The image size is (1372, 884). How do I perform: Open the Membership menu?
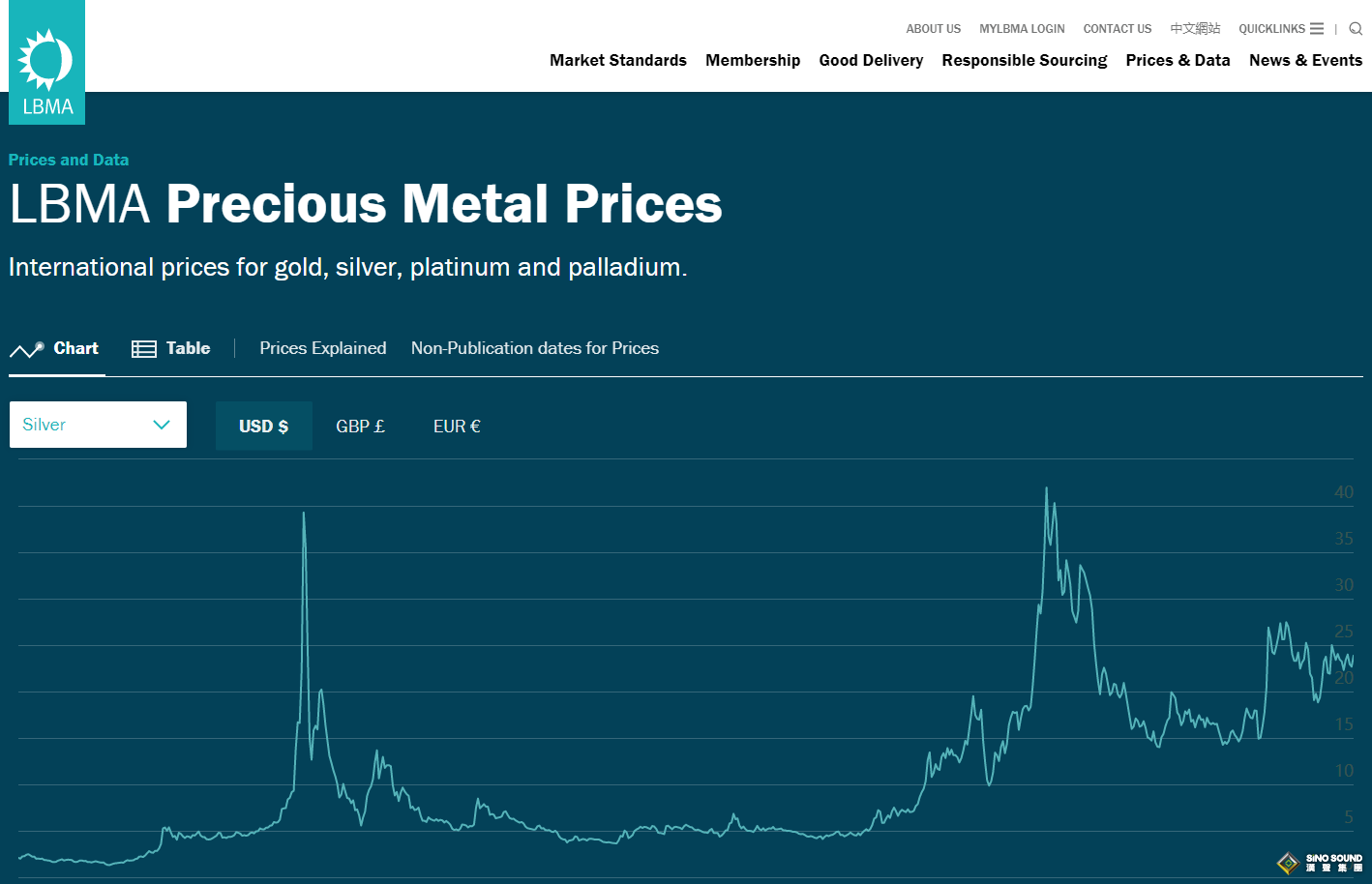(x=753, y=60)
